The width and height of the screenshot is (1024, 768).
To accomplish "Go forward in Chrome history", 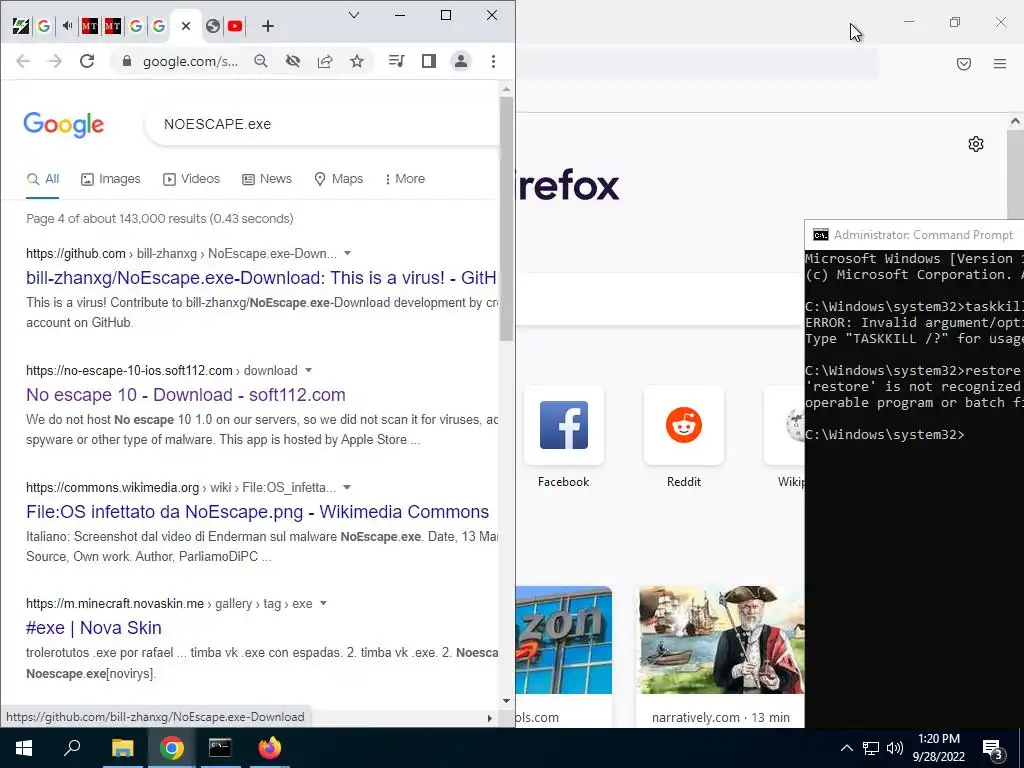I will (55, 61).
